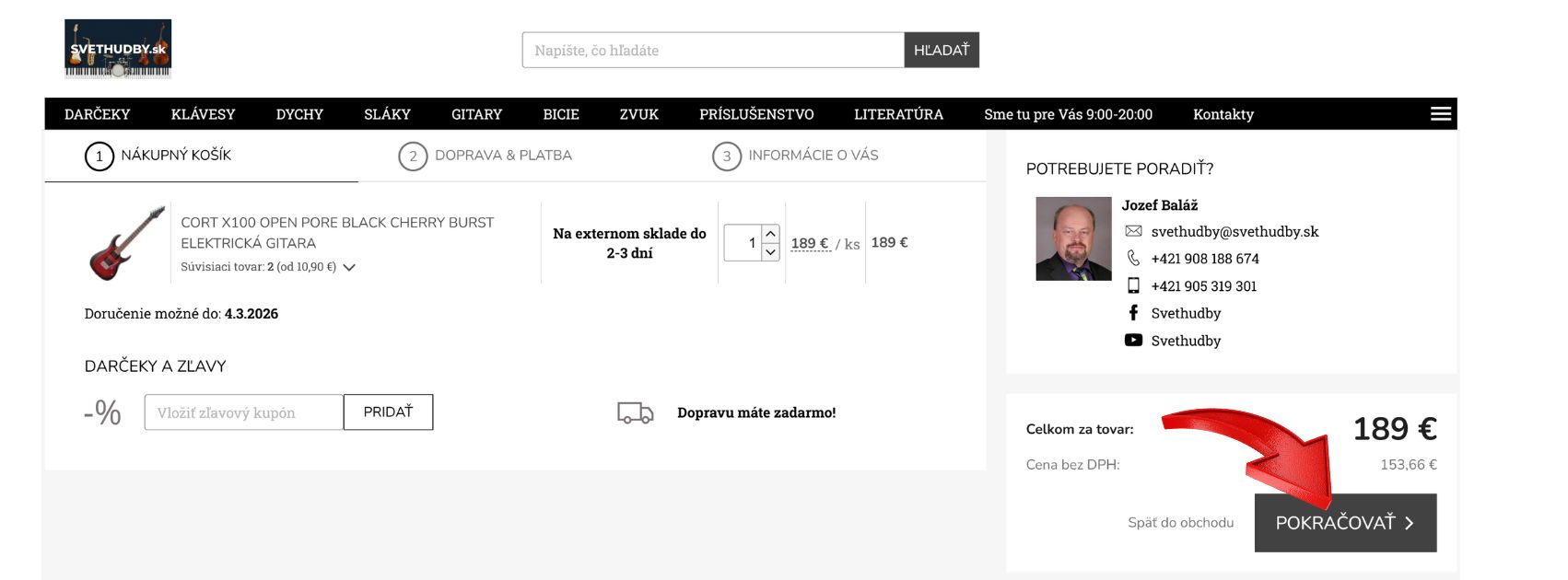
Task: Open the Svethudby.sk logo homepage
Action: 118,49
